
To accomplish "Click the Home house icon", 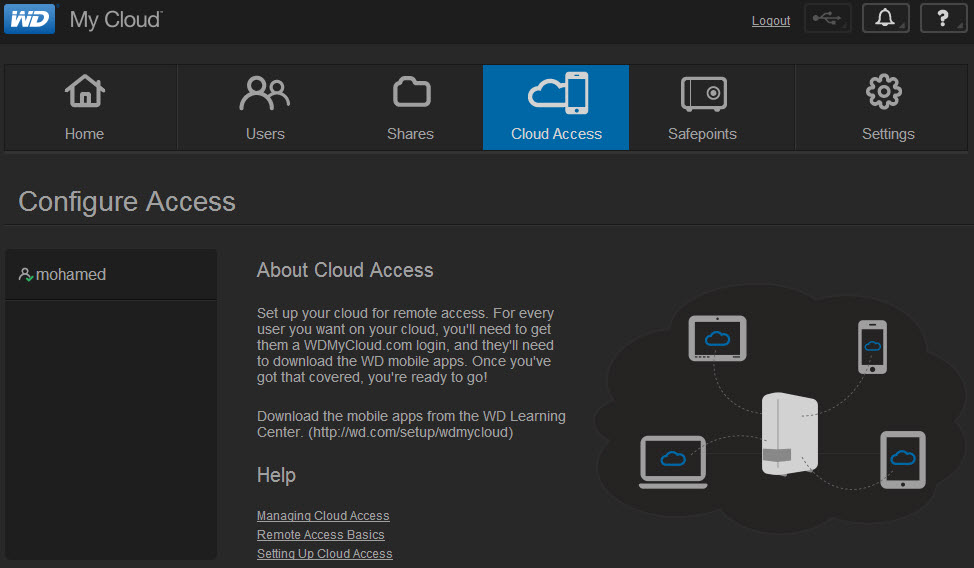I will [x=84, y=91].
